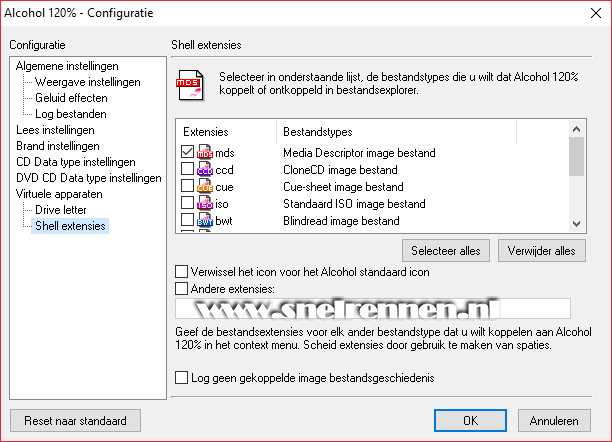Screen dimensions: 612x442
Task: Click the Verwijder alles button
Action: tap(542, 251)
